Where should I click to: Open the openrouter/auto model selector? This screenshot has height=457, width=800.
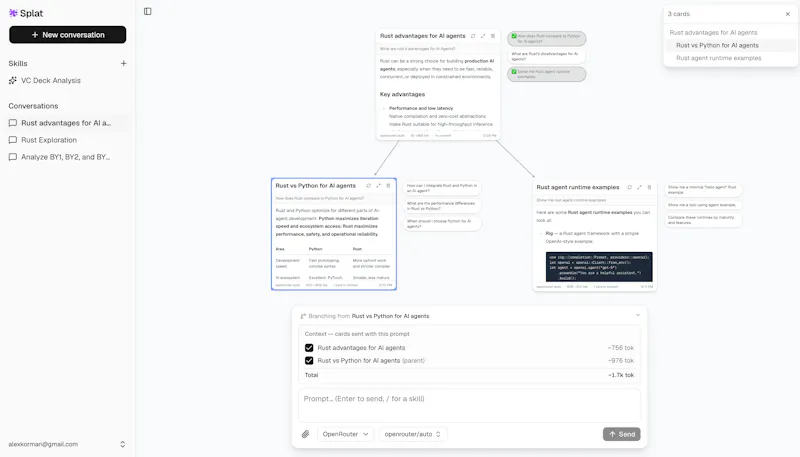[x=413, y=434]
